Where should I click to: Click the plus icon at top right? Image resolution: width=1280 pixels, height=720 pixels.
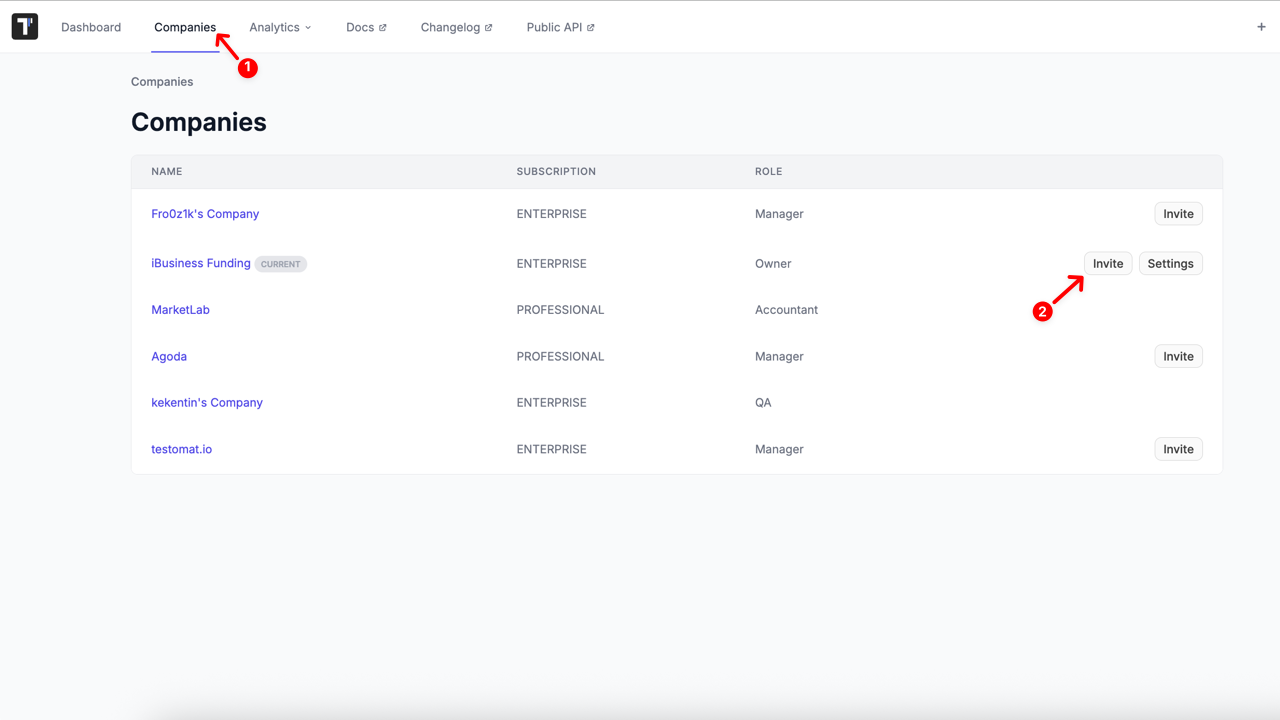1261,26
